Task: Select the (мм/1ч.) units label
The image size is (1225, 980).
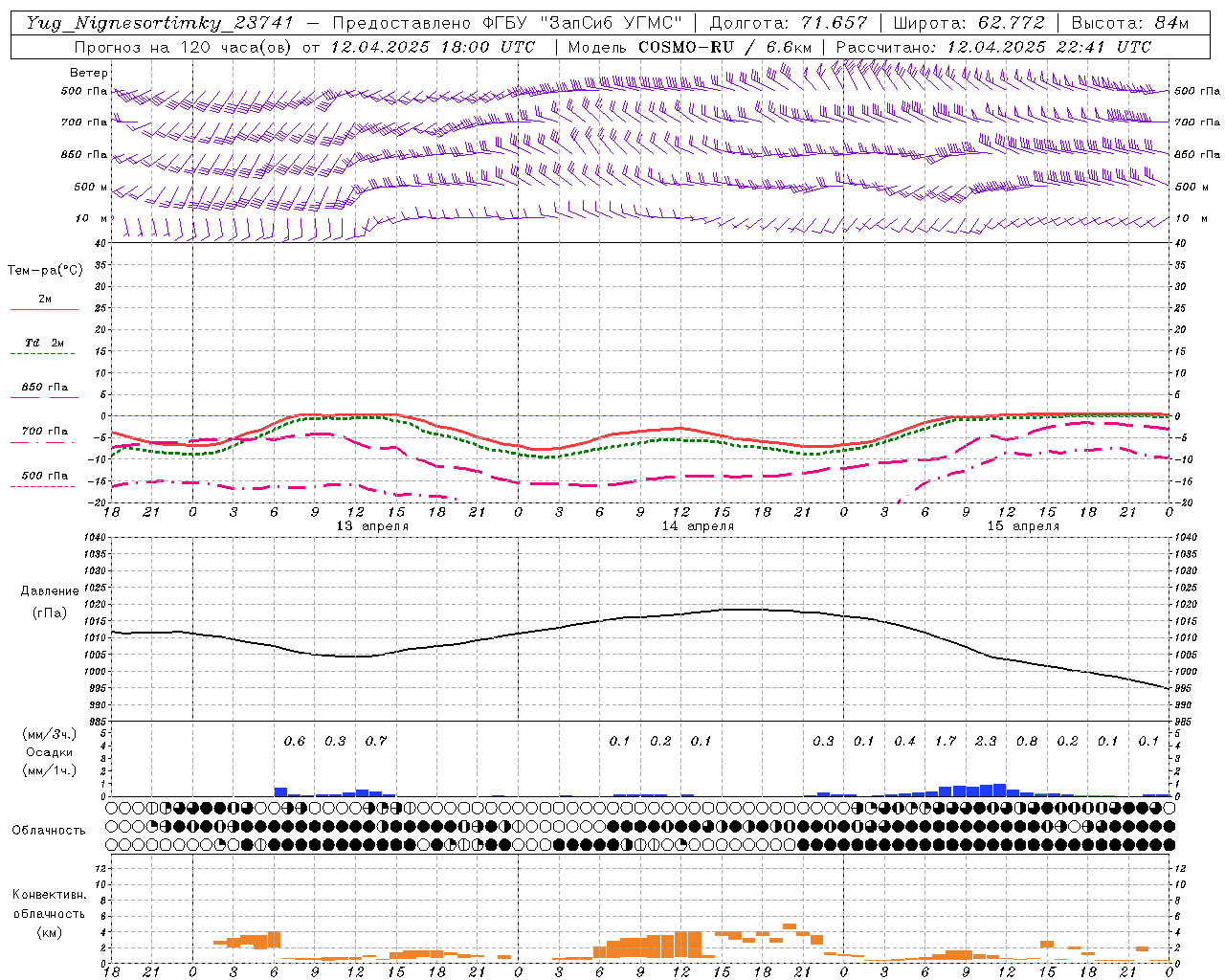Action: pyautogui.click(x=49, y=770)
